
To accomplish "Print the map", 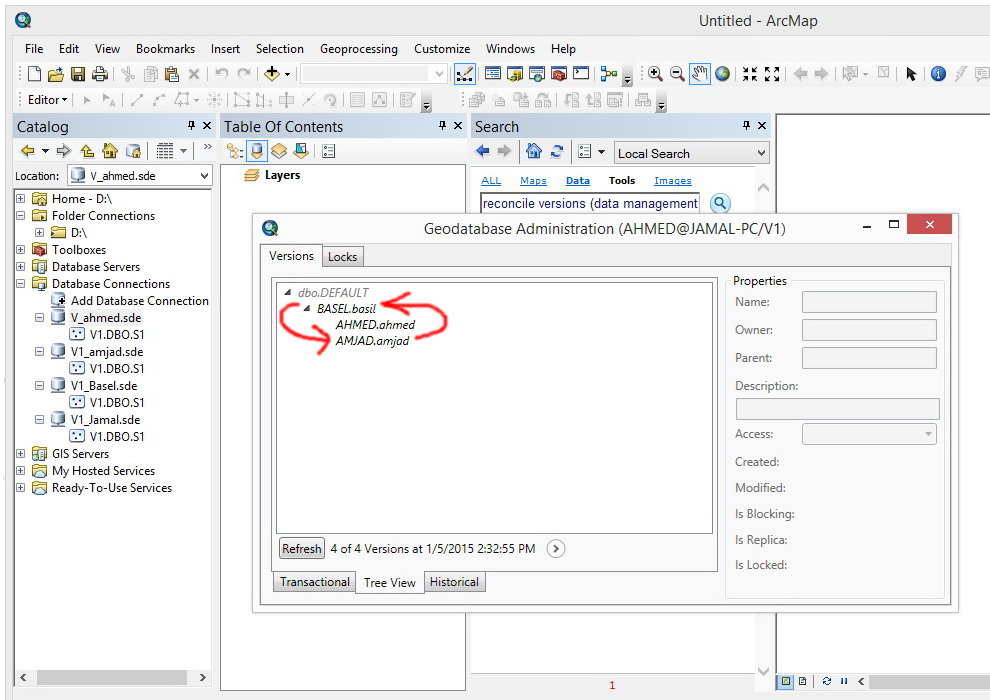I will pos(100,74).
